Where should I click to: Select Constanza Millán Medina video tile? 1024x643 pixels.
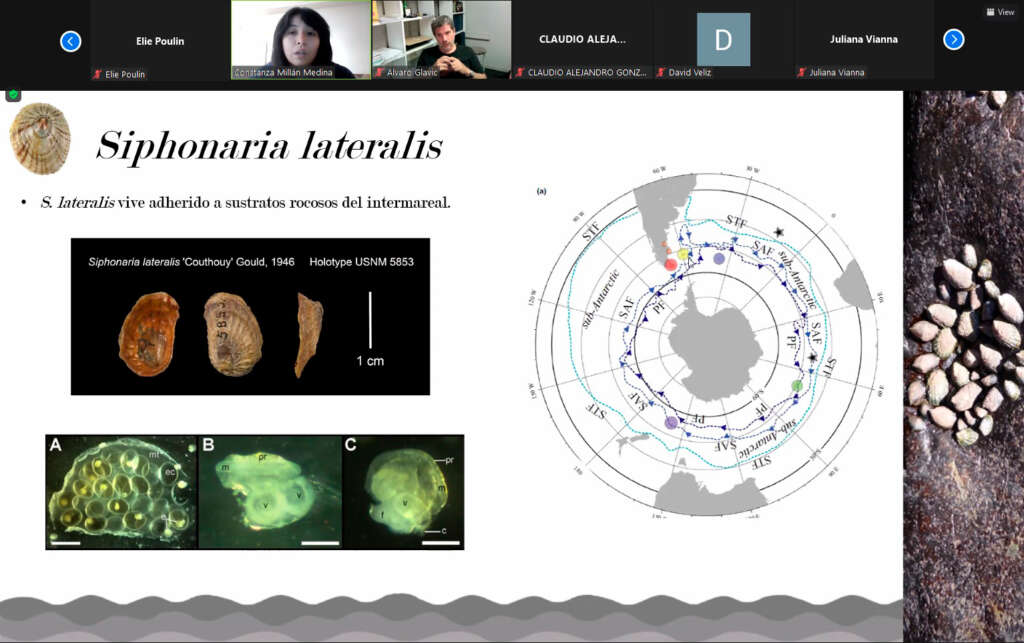(301, 40)
